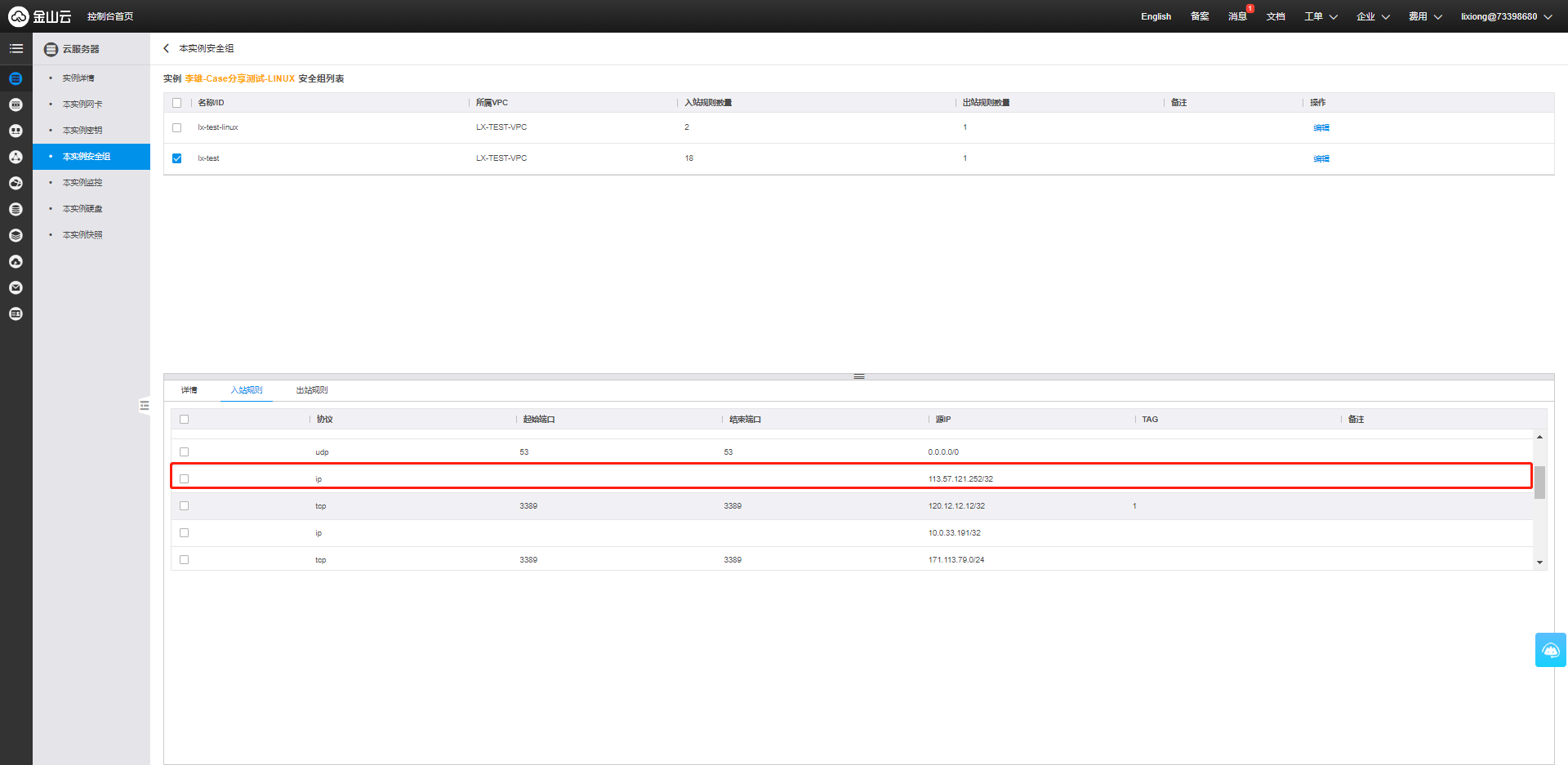
Task: Check the lx-test-linux row checkbox
Action: [177, 127]
